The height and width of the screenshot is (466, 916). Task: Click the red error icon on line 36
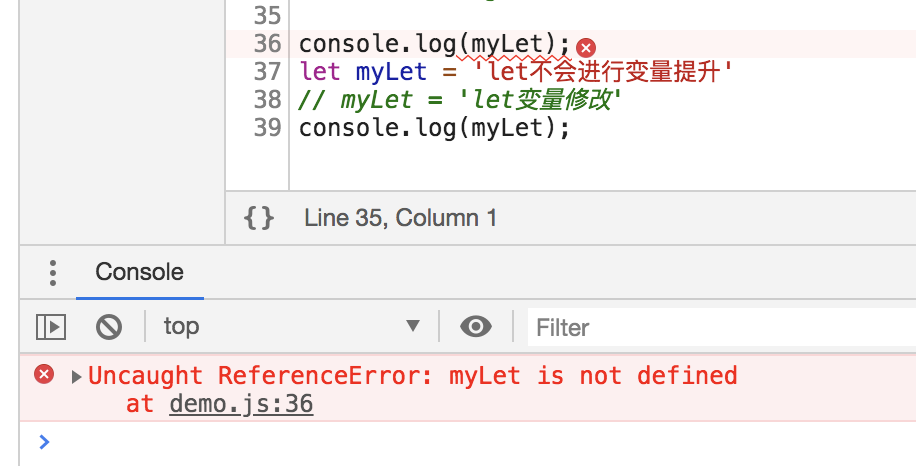586,47
